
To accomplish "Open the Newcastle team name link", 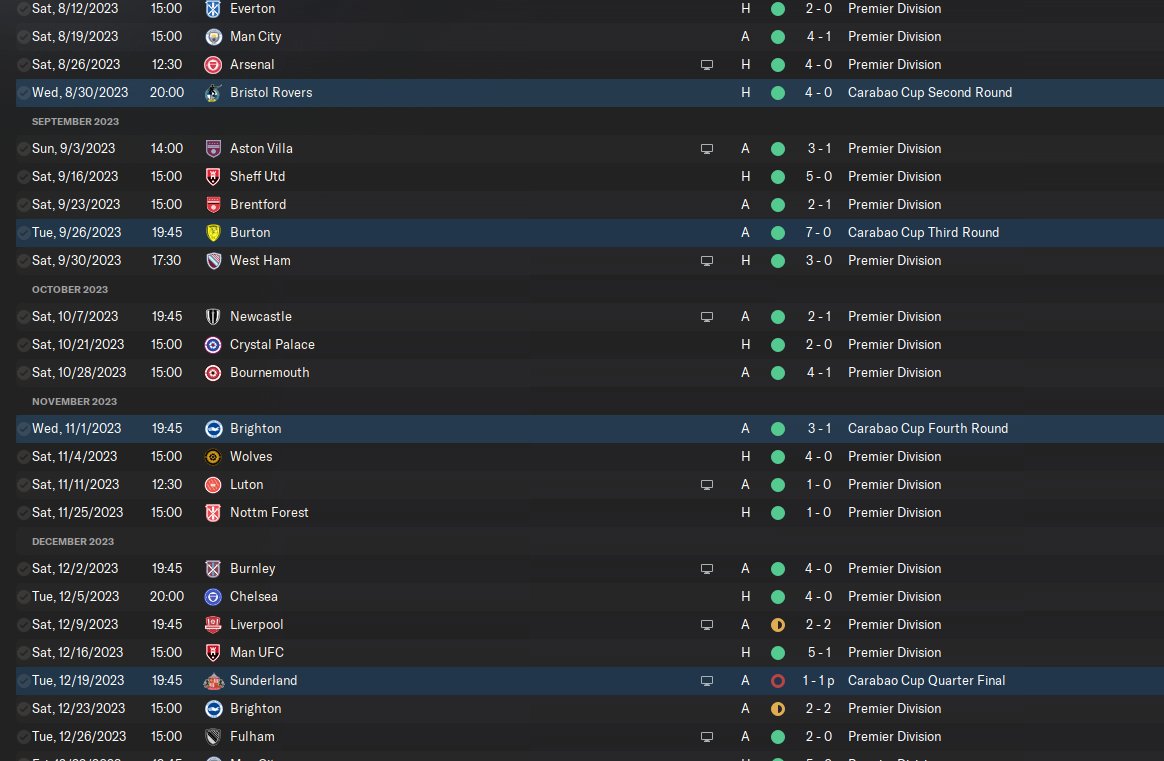I will 260,316.
